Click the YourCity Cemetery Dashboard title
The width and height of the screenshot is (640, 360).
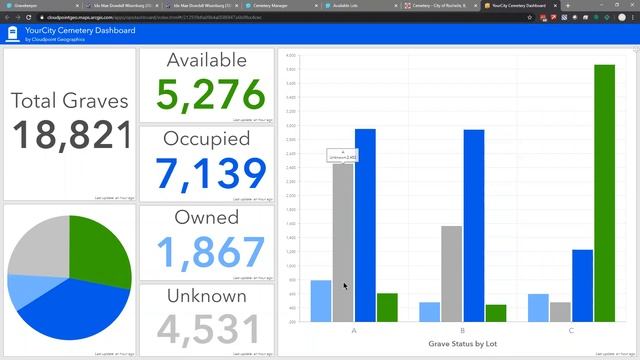click(x=80, y=31)
